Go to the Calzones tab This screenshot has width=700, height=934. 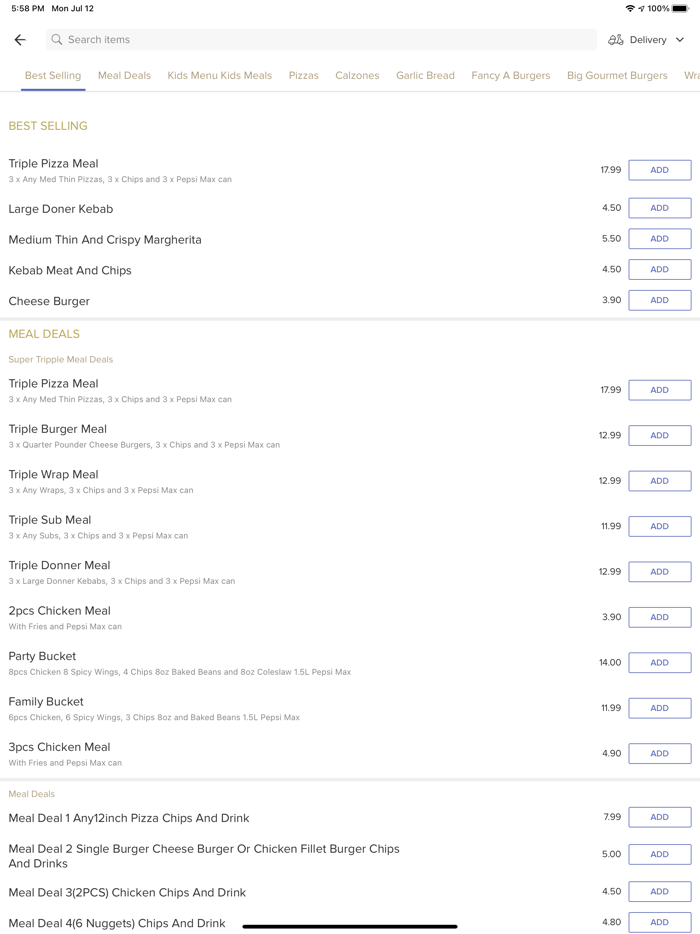(x=357, y=75)
